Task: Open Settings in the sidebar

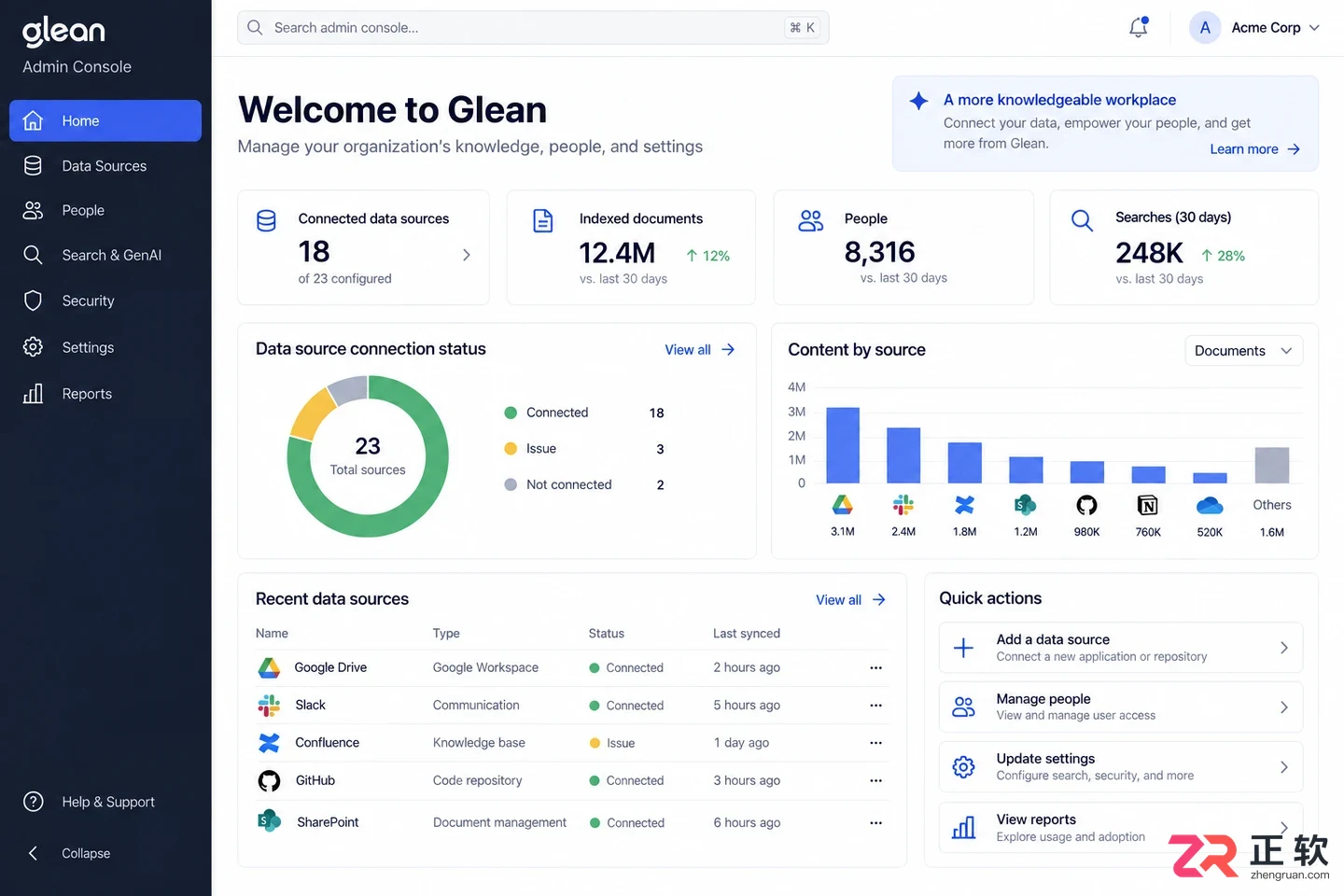Action: click(x=105, y=347)
